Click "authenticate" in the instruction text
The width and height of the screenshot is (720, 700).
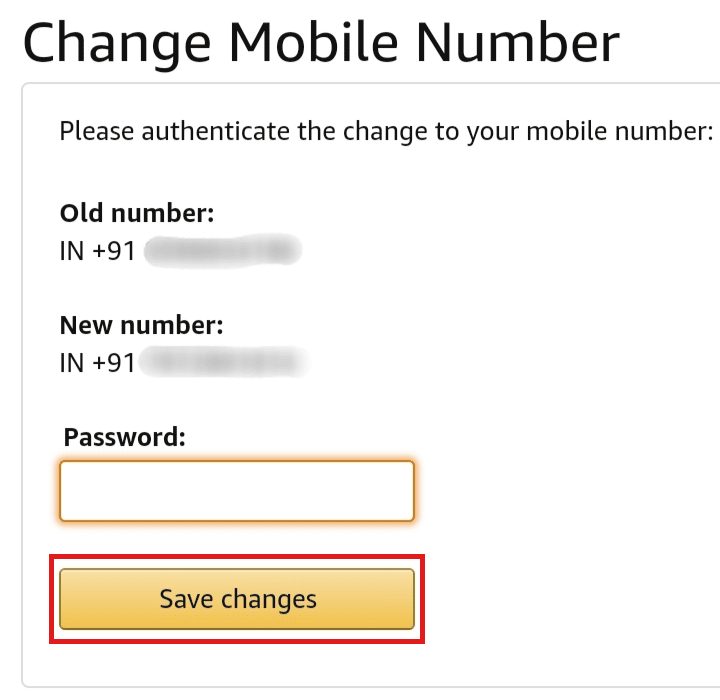pyautogui.click(x=216, y=131)
